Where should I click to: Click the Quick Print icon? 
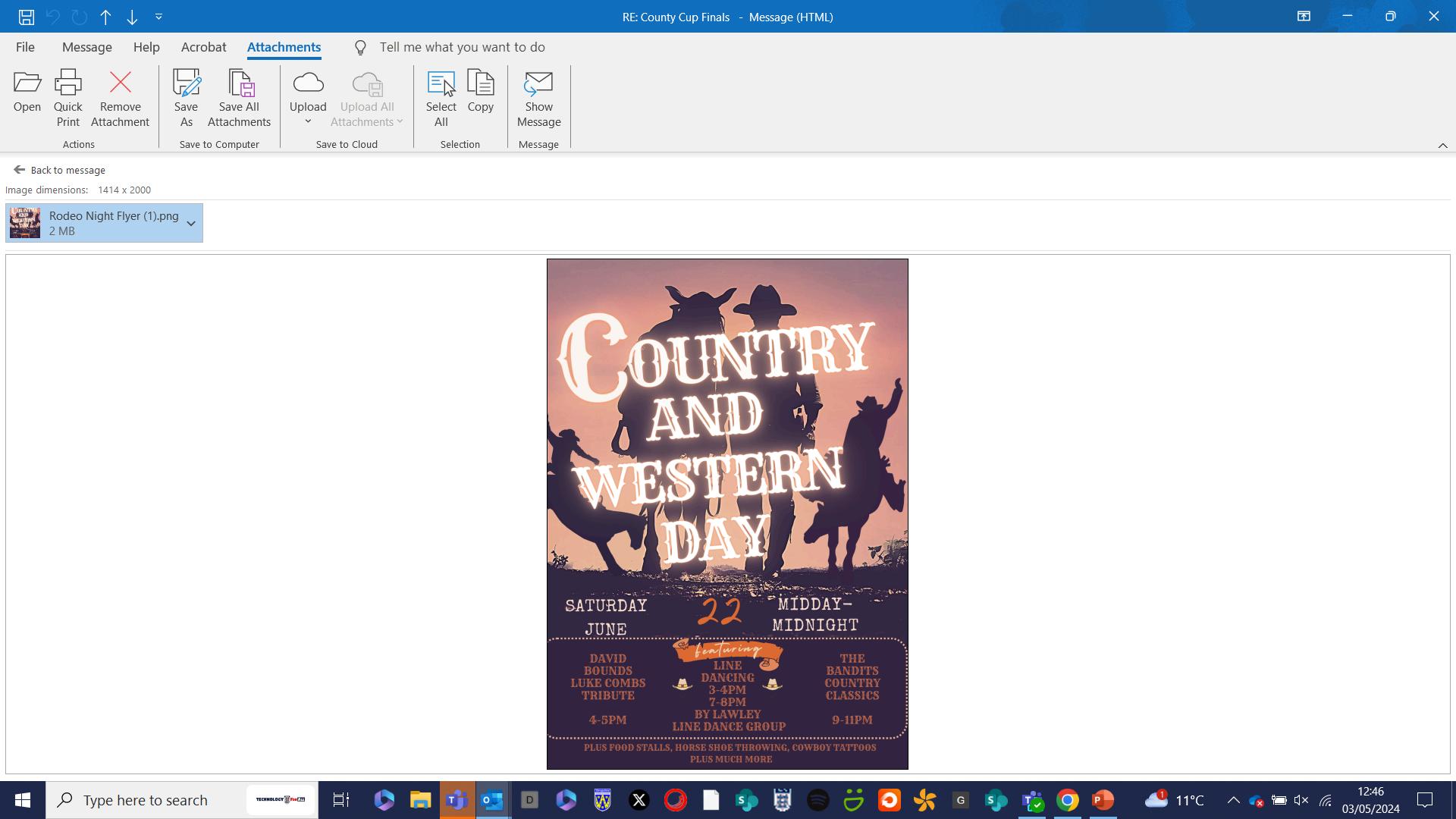pyautogui.click(x=67, y=83)
